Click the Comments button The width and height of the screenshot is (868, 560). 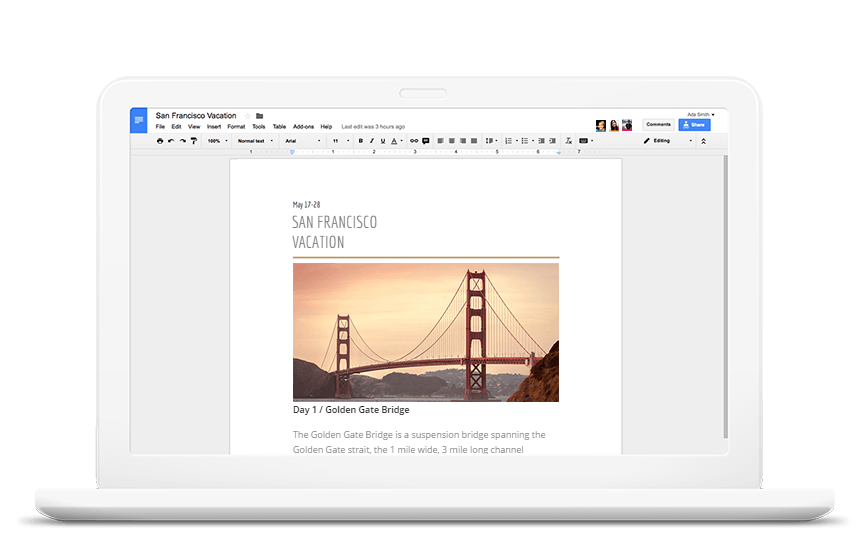coord(658,125)
